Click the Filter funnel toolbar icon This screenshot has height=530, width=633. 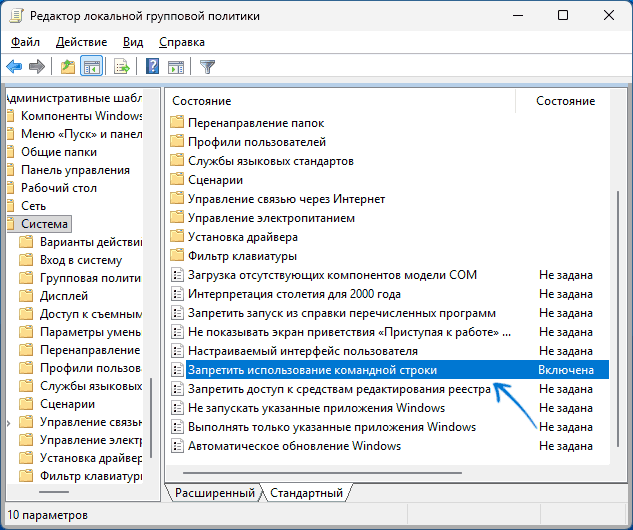pyautogui.click(x=208, y=67)
